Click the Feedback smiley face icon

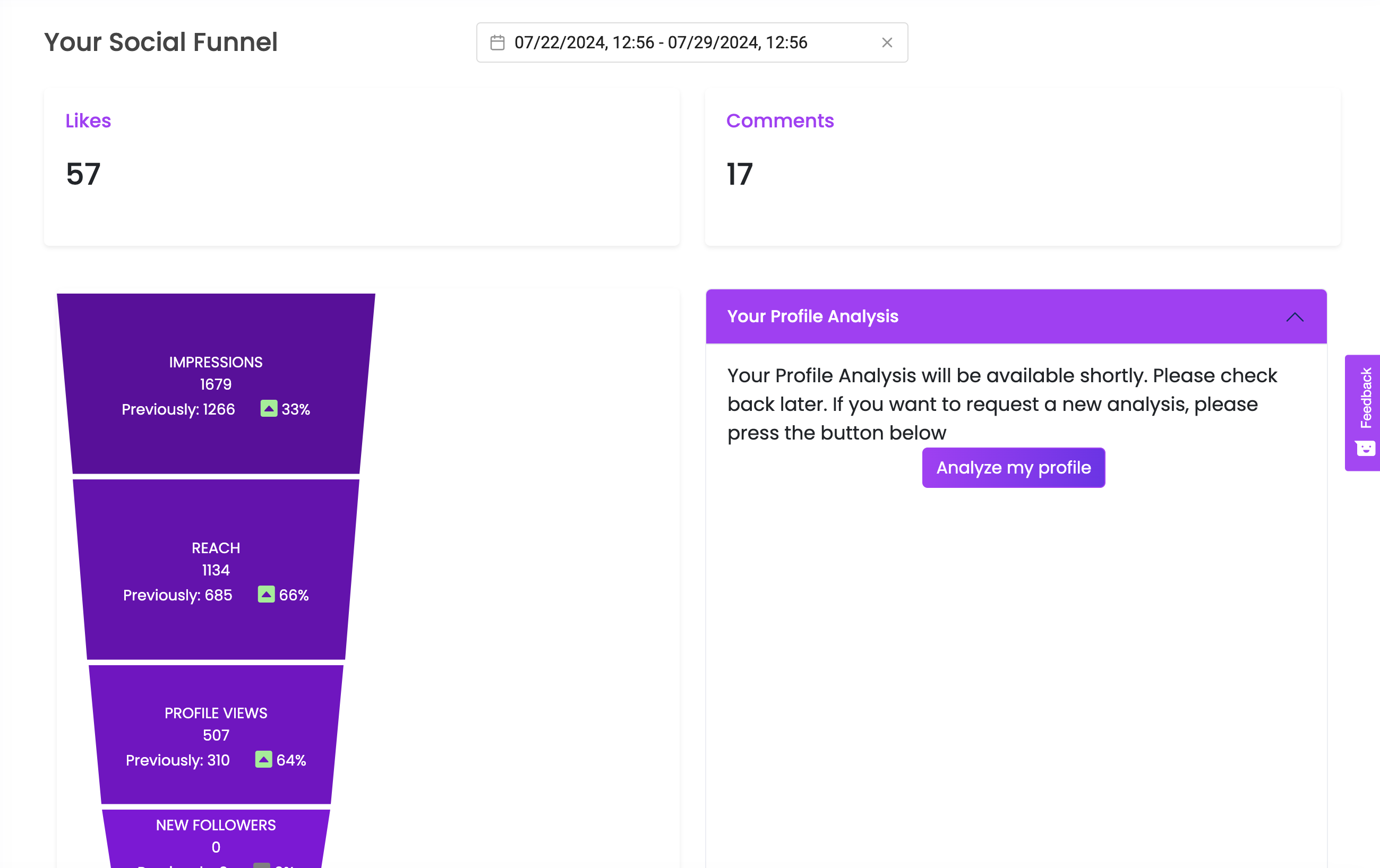[x=1365, y=448]
